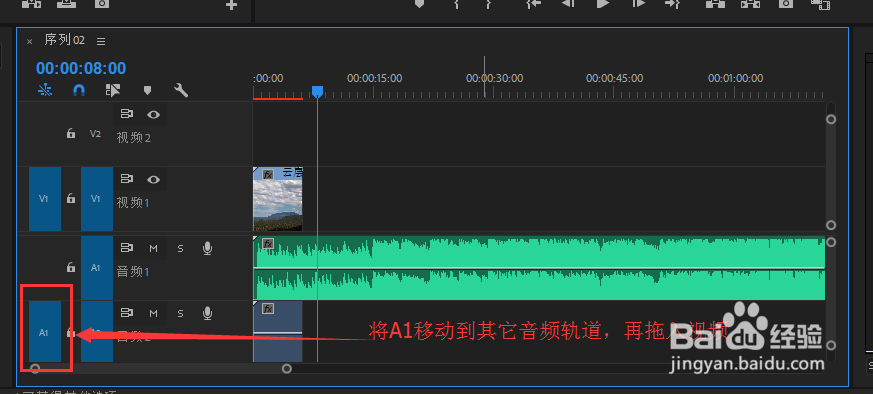Toggle lock on track 视频2
The width and height of the screenshot is (873, 394).
(x=71, y=134)
